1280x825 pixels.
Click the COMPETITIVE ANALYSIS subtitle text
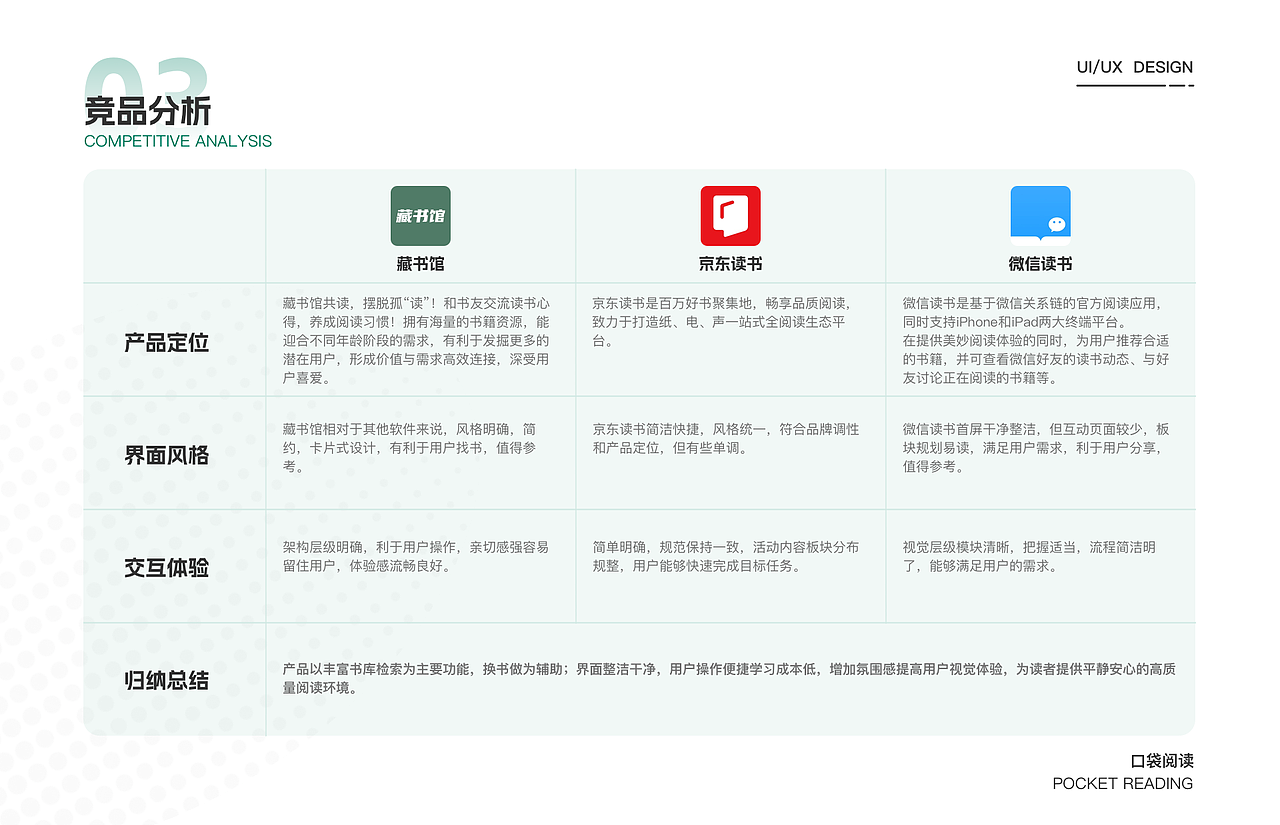point(178,141)
